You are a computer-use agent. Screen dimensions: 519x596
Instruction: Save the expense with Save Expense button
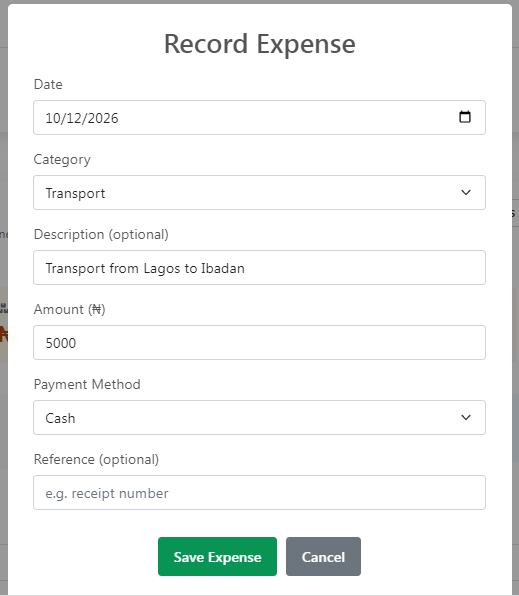tap(217, 556)
